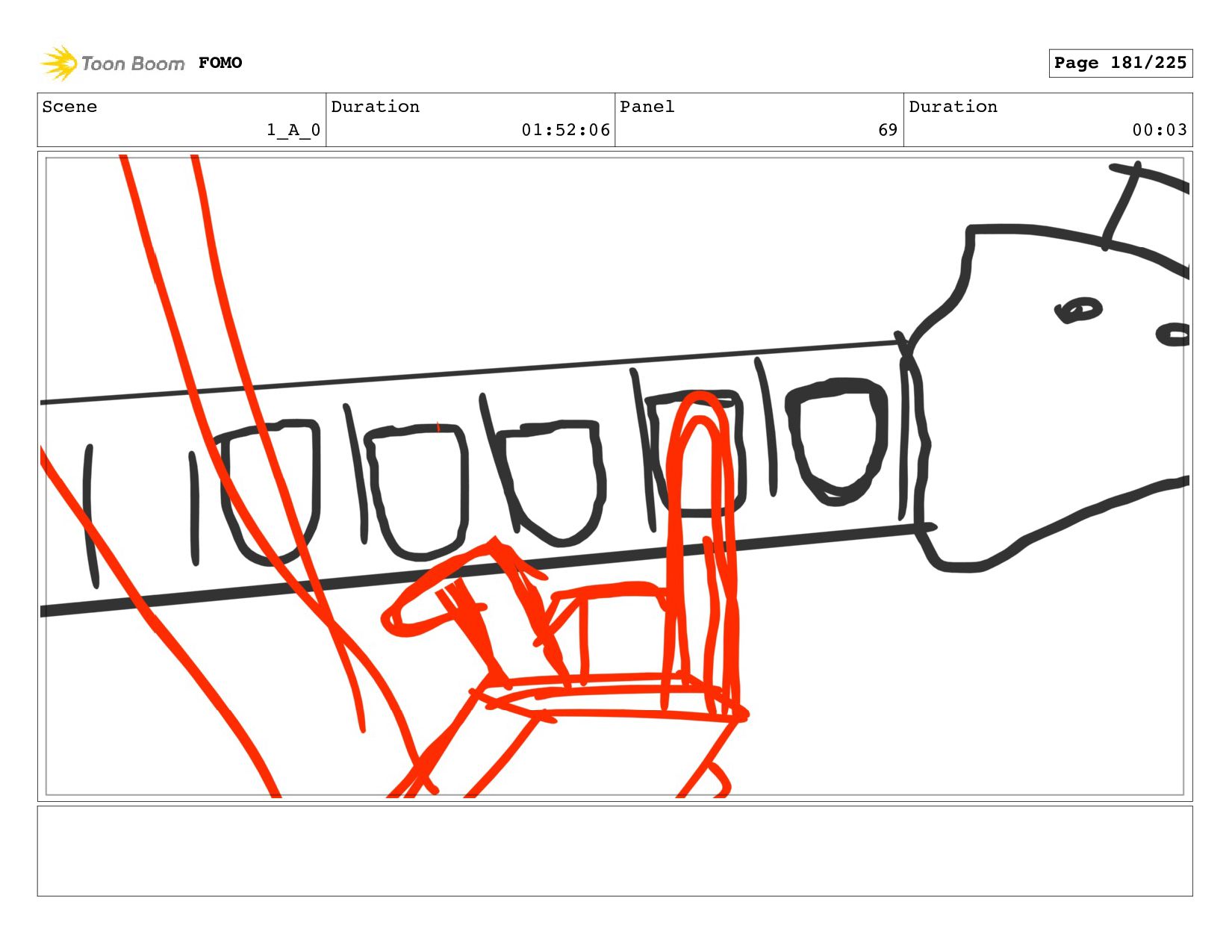Click the Page 181/225 indicator
Screen dimensions: 1232x952
point(1120,63)
